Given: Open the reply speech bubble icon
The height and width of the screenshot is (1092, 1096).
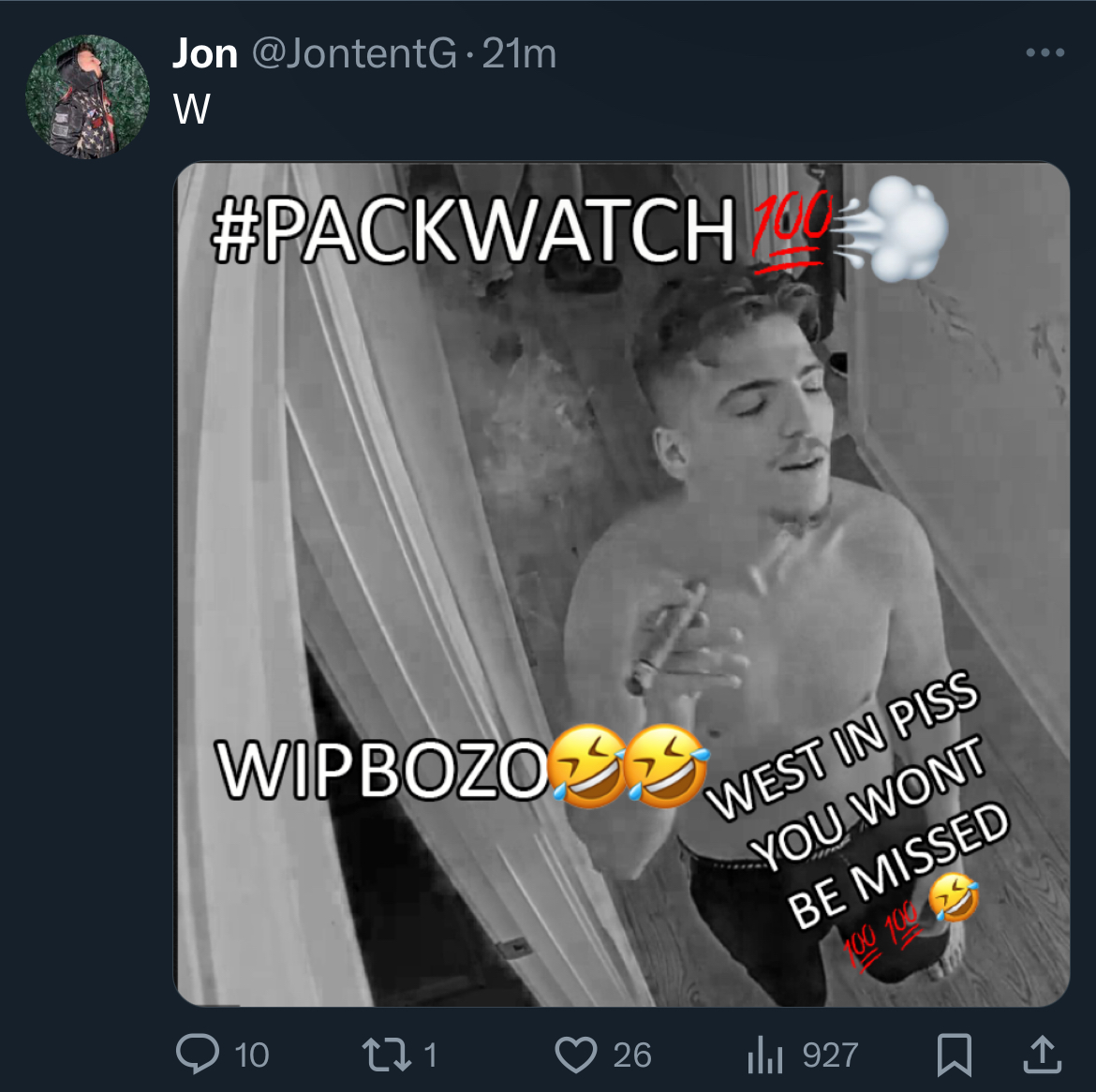Looking at the screenshot, I should coord(198,1054).
